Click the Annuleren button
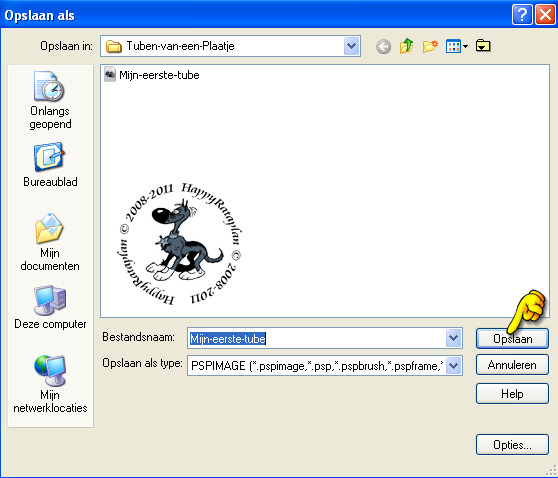This screenshot has height=478, width=558. point(512,364)
